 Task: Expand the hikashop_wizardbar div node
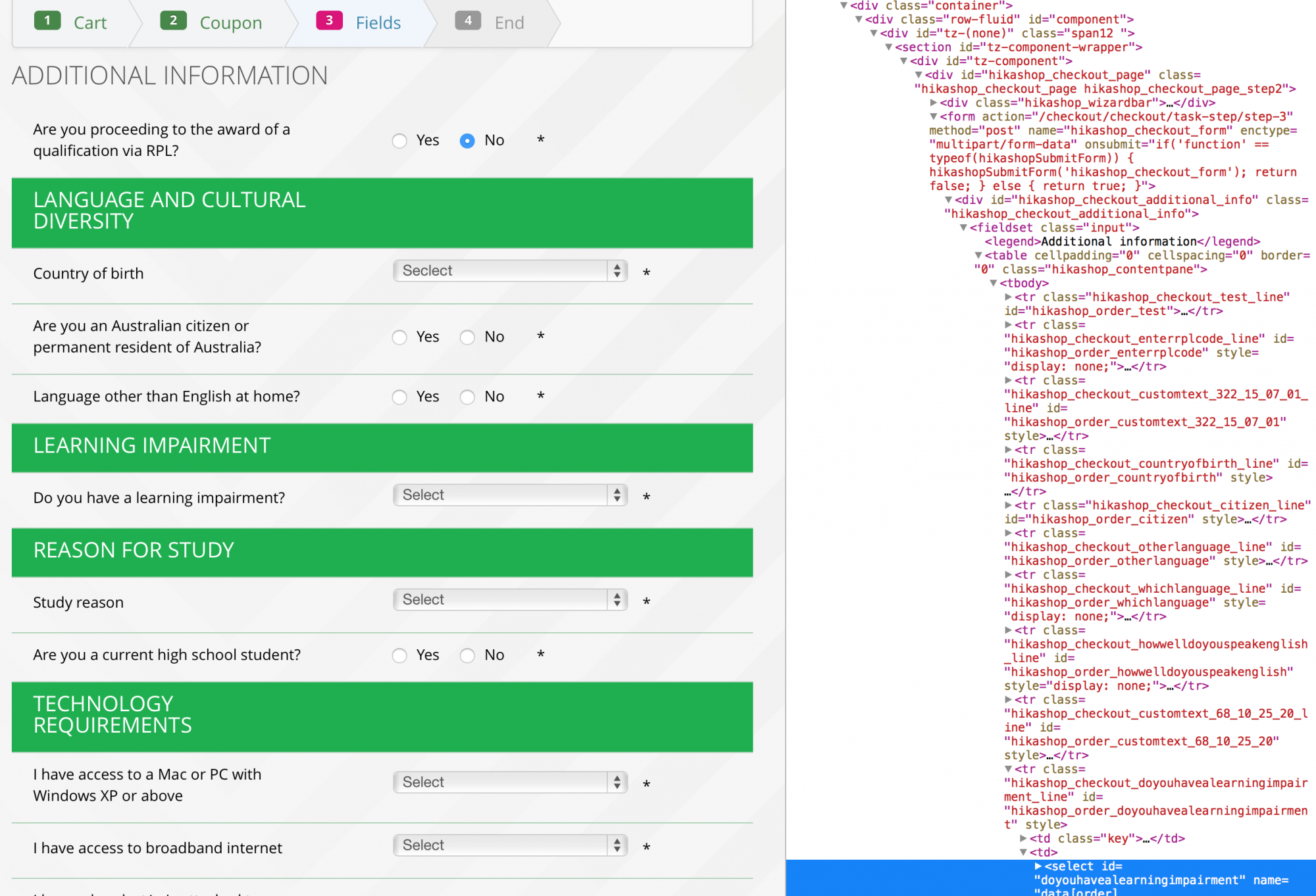pyautogui.click(x=934, y=103)
